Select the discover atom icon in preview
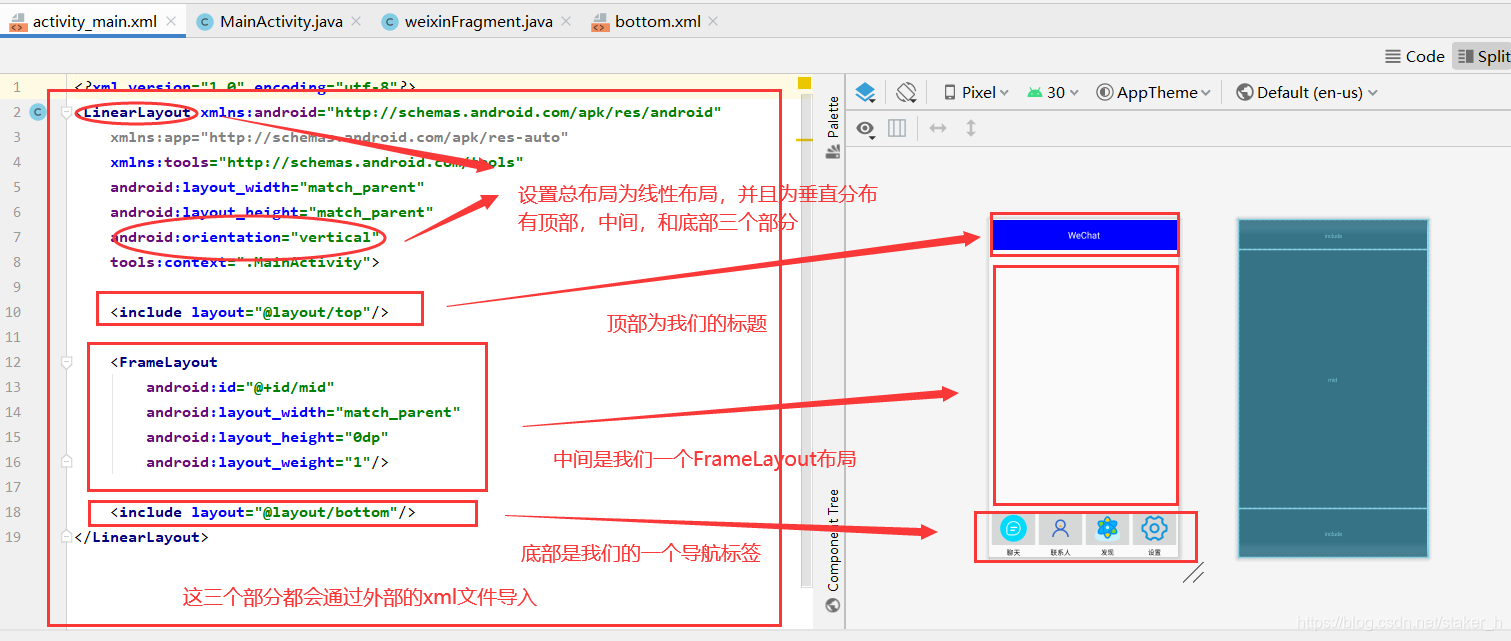 (x=1107, y=529)
